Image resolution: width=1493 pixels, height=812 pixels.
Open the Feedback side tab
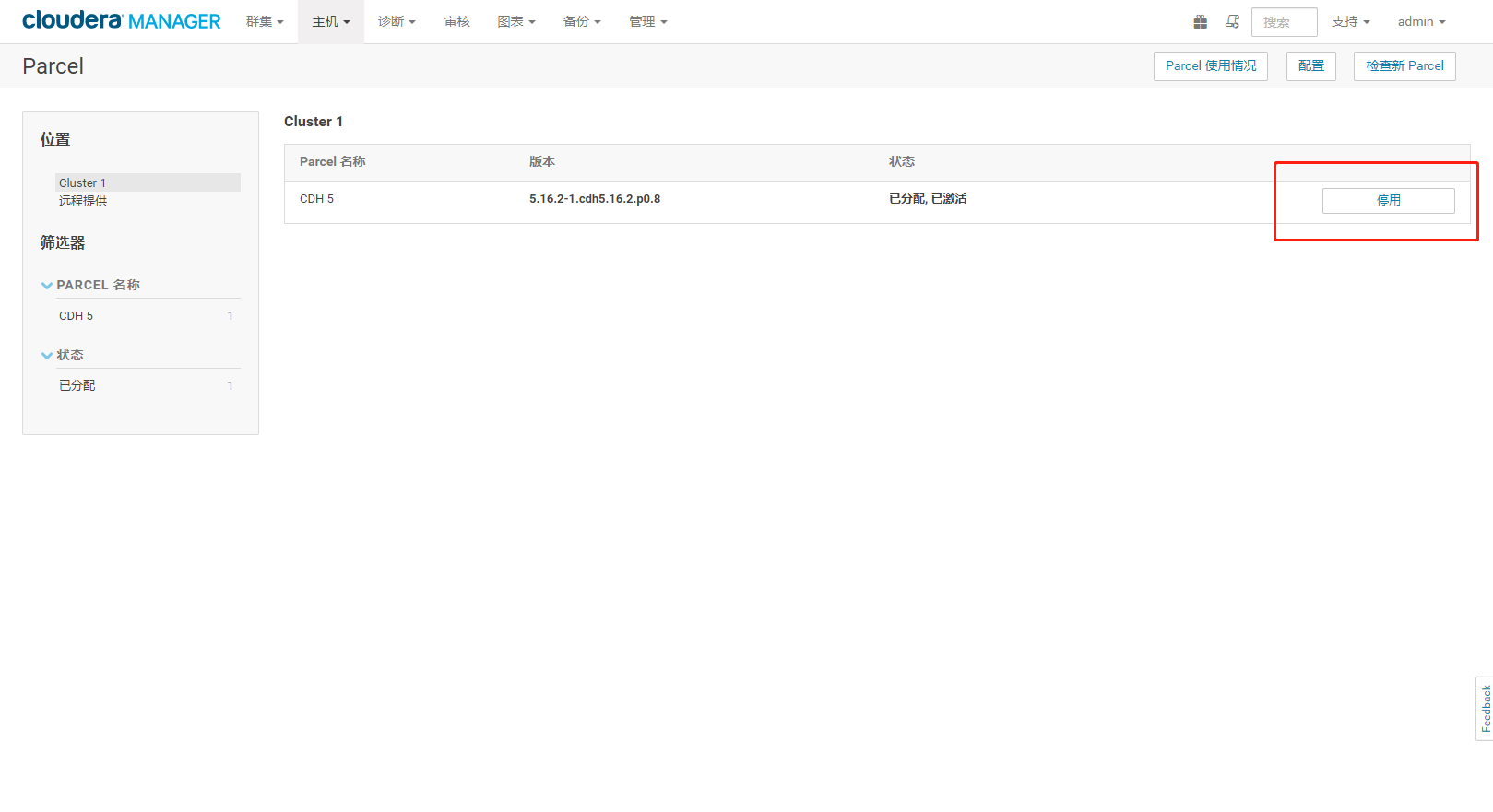coord(1485,709)
